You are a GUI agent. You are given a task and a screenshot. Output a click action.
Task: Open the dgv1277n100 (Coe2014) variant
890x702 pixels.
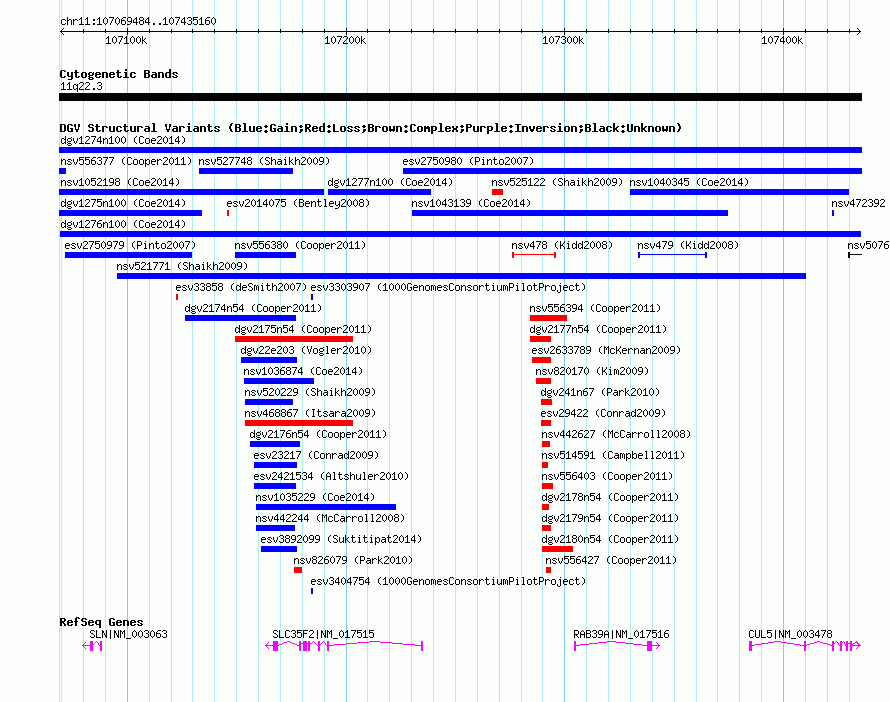coord(390,182)
